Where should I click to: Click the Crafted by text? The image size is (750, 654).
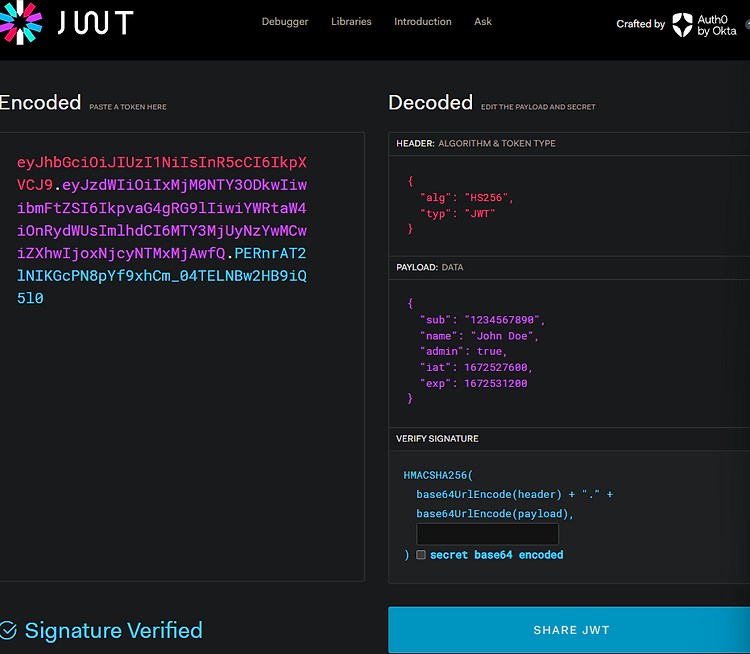pos(640,24)
